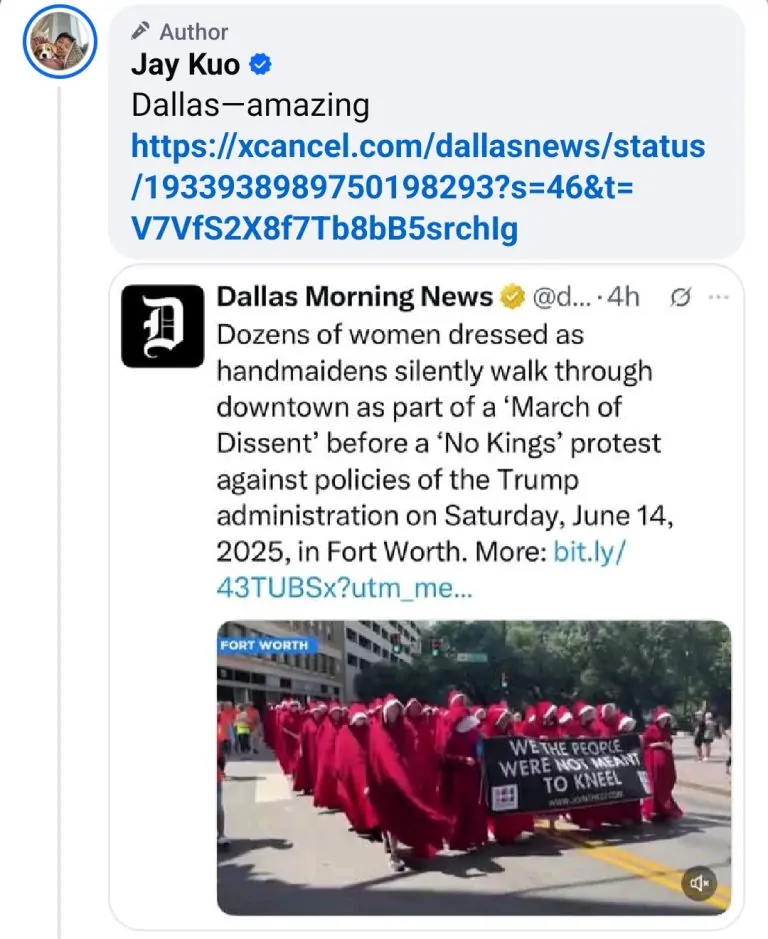Open the Dallas Morning News account name
The height and width of the screenshot is (939, 768).
tap(355, 297)
